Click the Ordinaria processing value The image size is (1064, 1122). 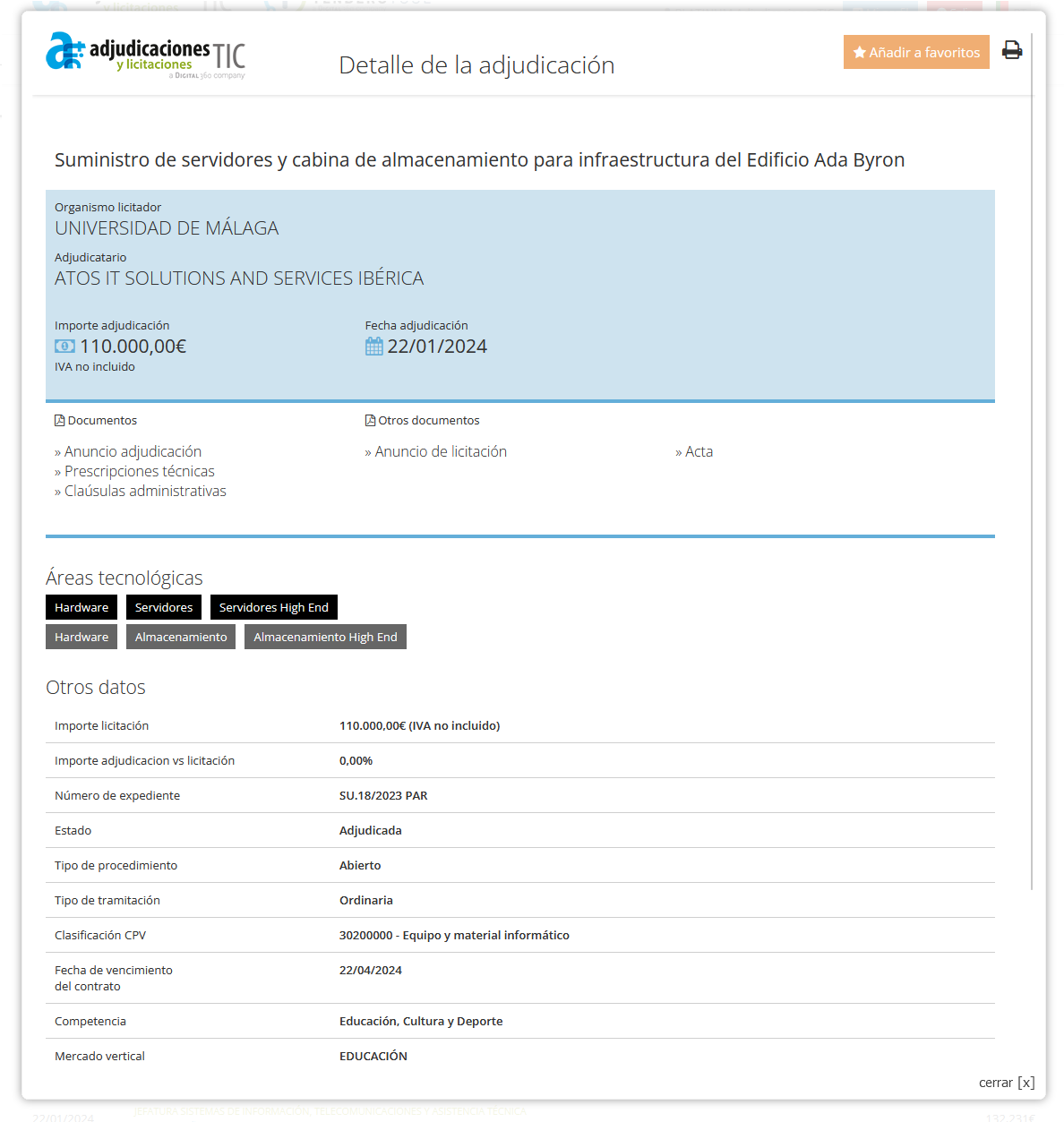pos(366,900)
